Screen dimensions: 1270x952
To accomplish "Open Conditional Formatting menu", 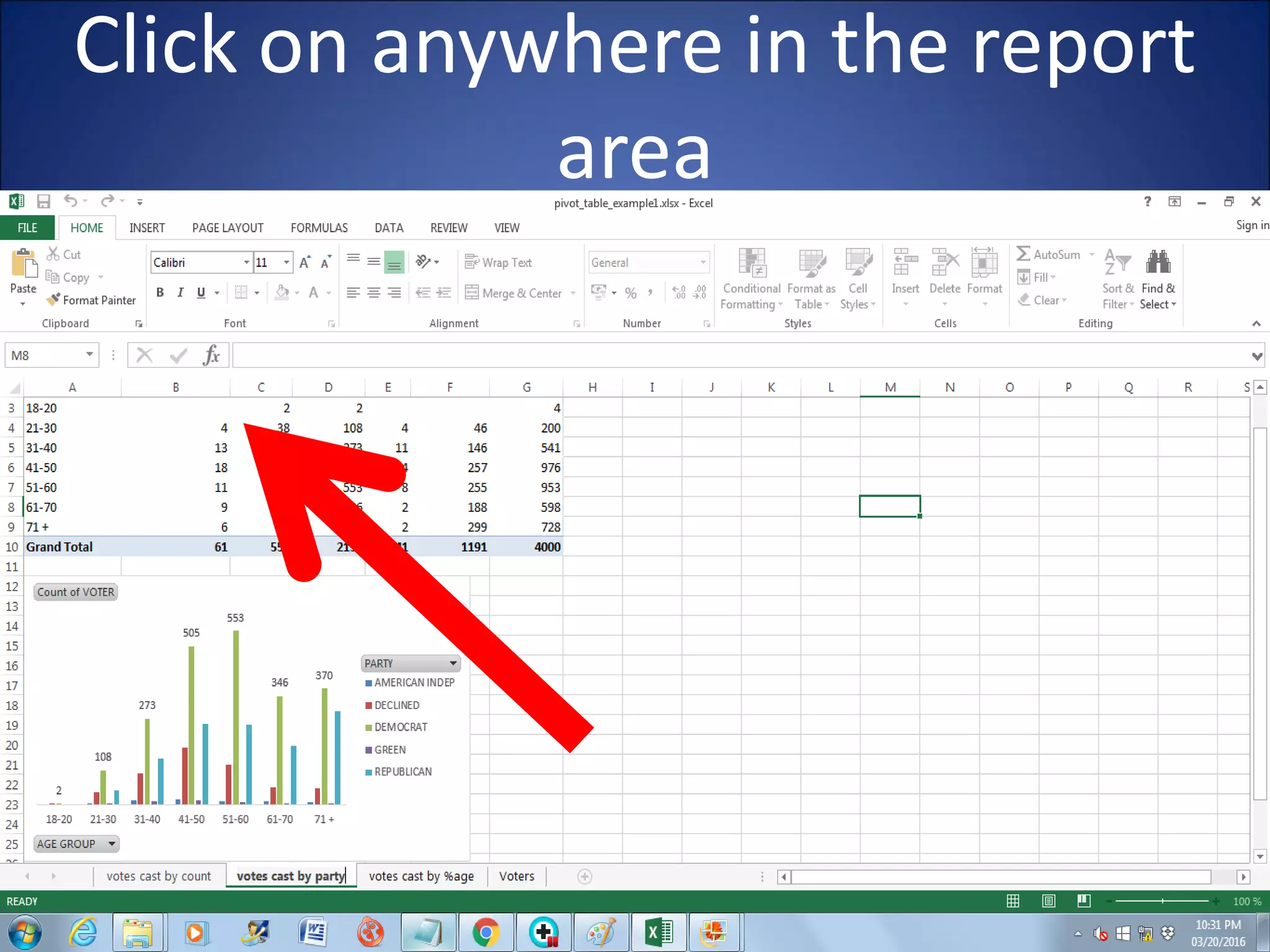I will tap(752, 279).
